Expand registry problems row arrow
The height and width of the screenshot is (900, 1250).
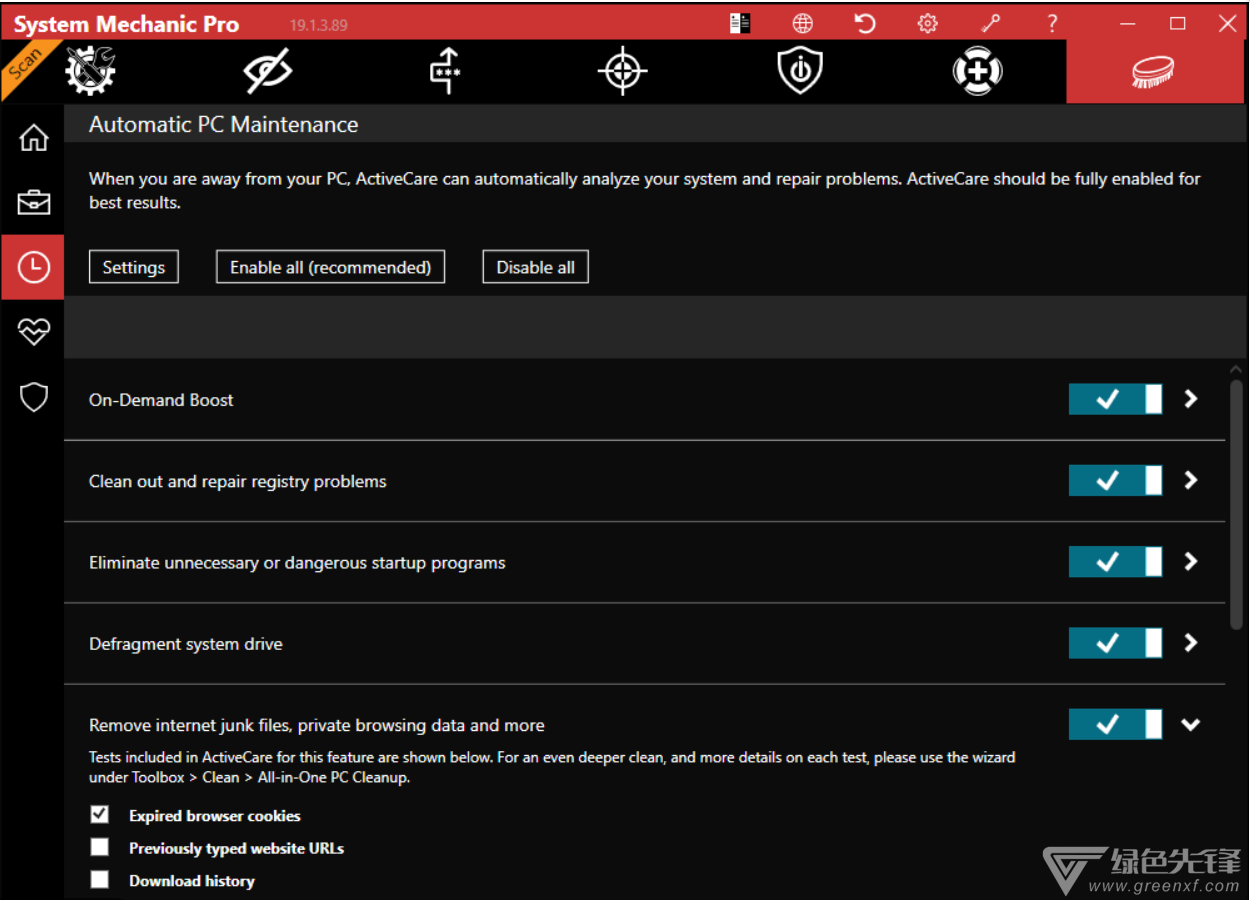pos(1190,480)
